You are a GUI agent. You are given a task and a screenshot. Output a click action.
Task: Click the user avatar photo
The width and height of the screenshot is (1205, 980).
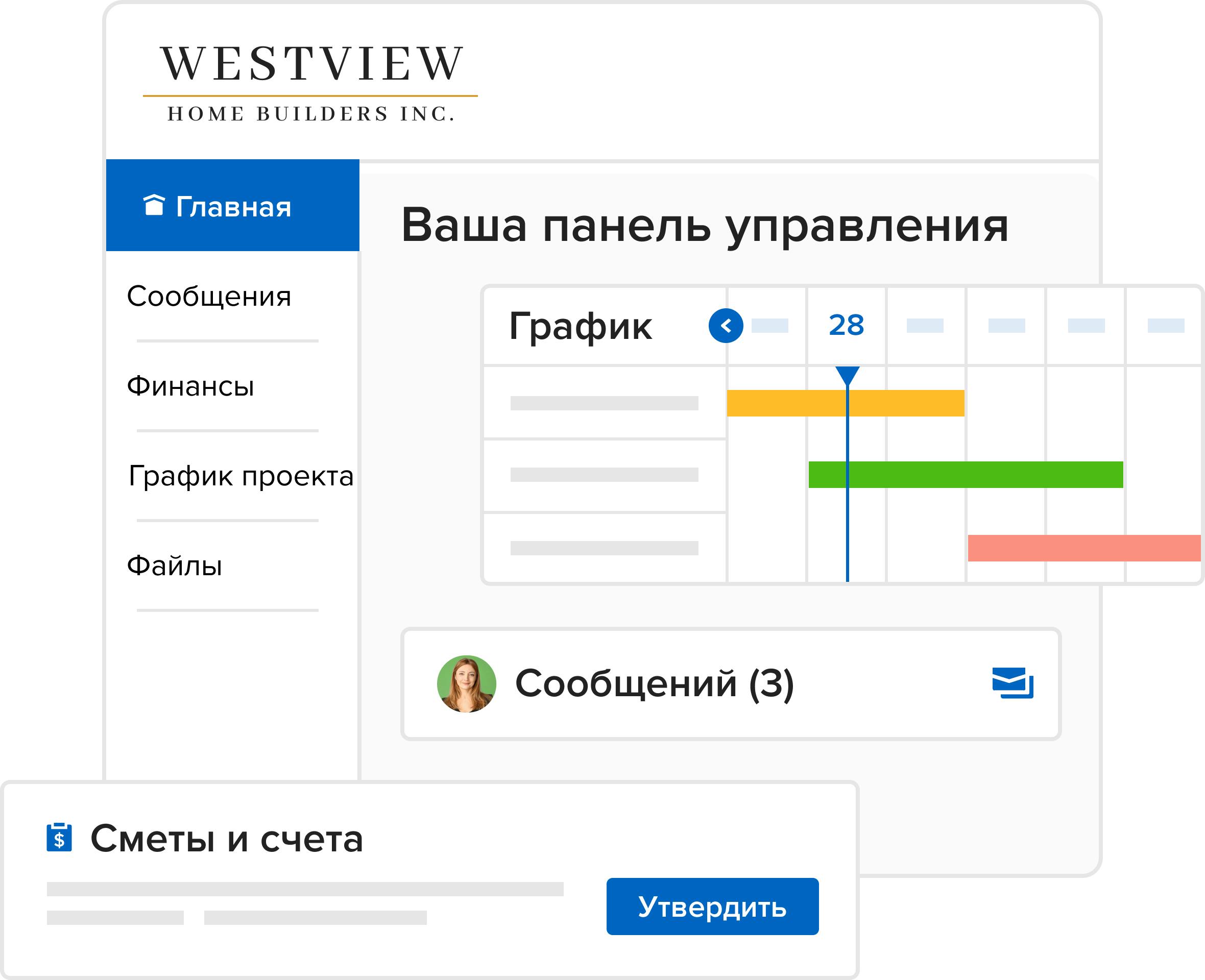(x=466, y=683)
